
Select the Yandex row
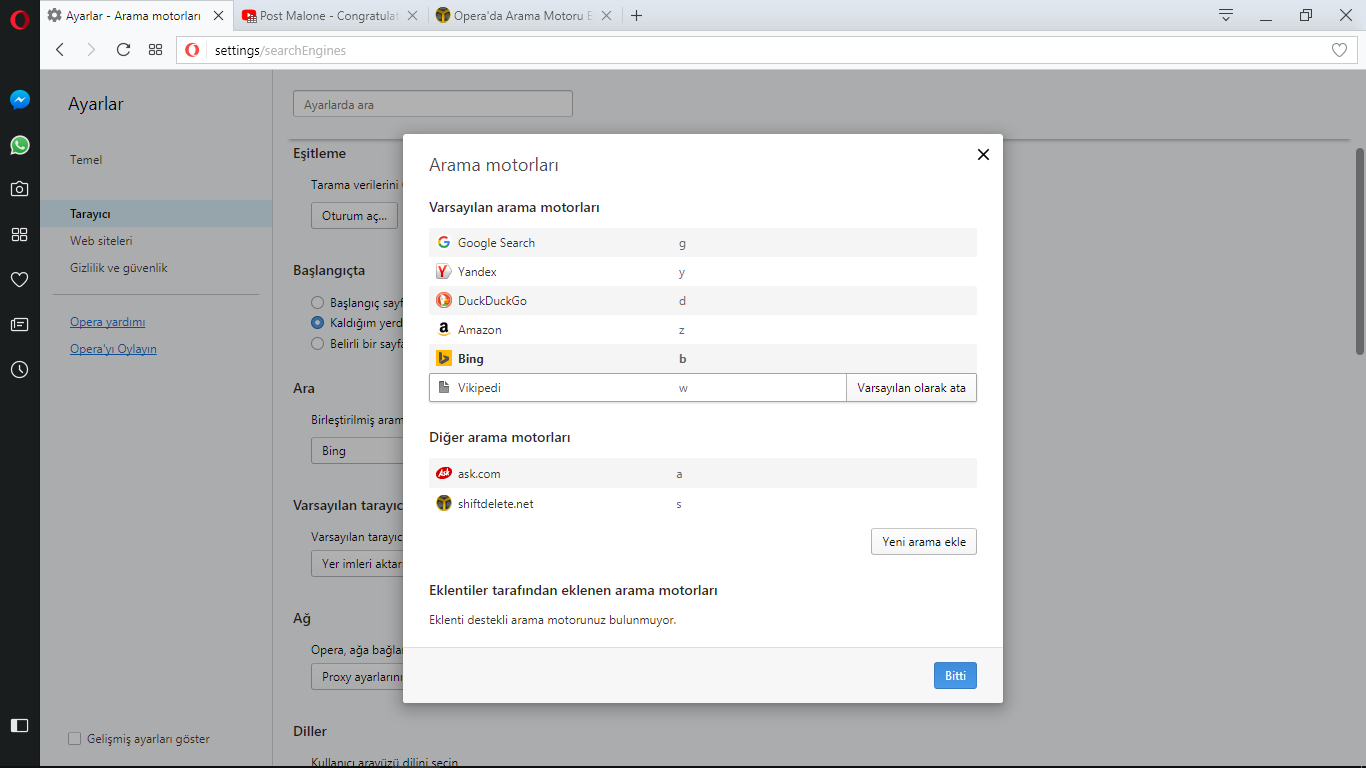click(x=703, y=271)
